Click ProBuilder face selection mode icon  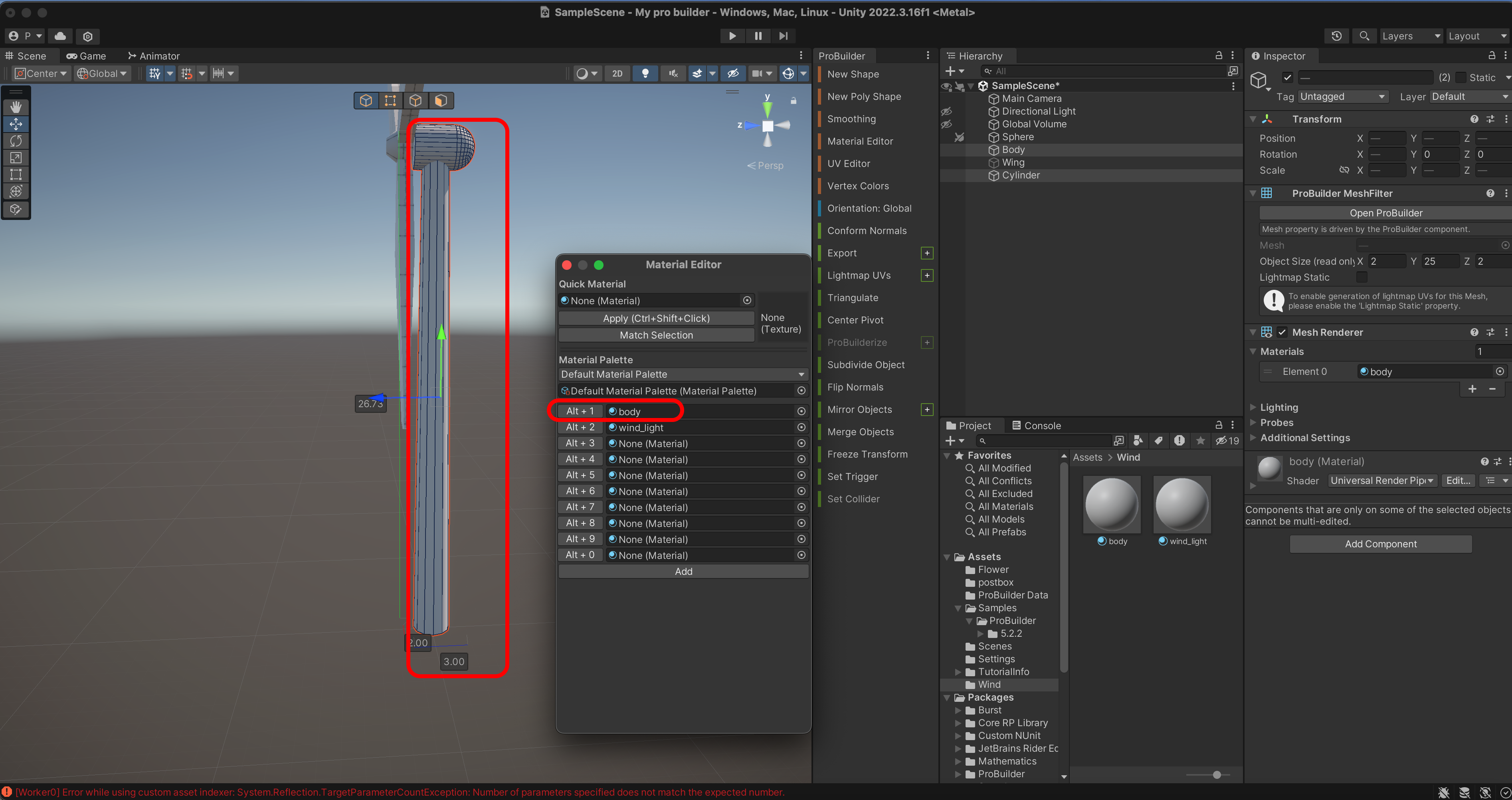point(441,100)
